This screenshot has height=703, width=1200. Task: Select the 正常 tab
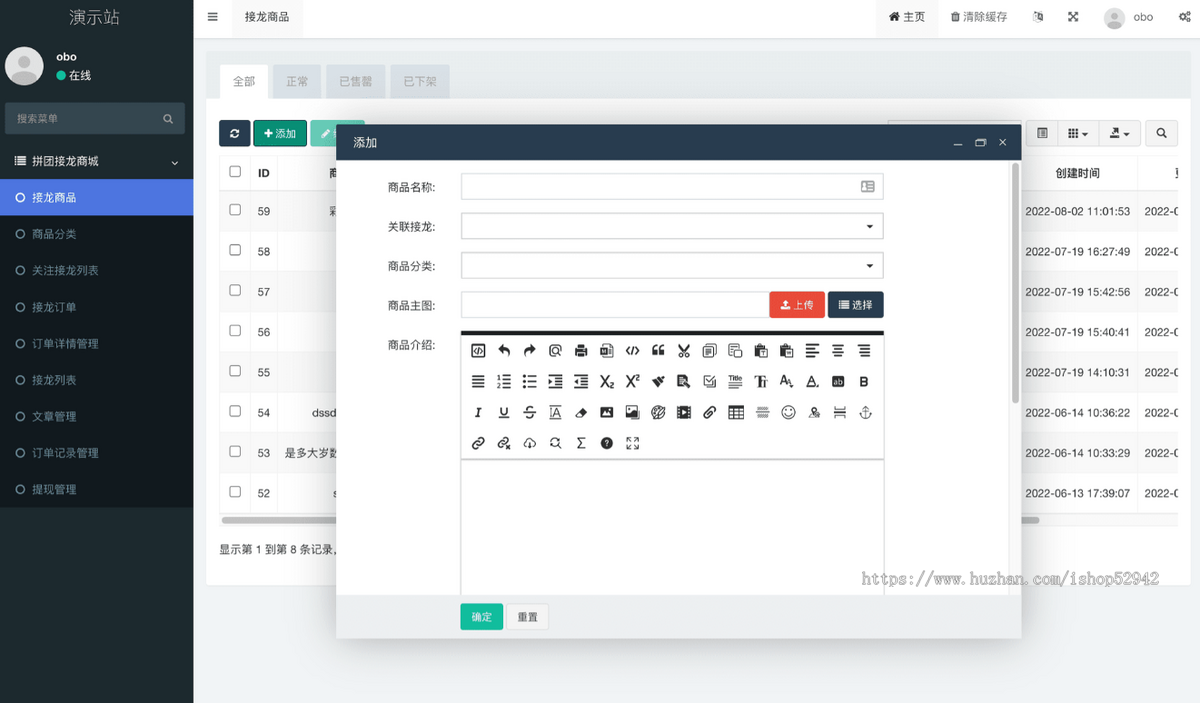tap(298, 82)
